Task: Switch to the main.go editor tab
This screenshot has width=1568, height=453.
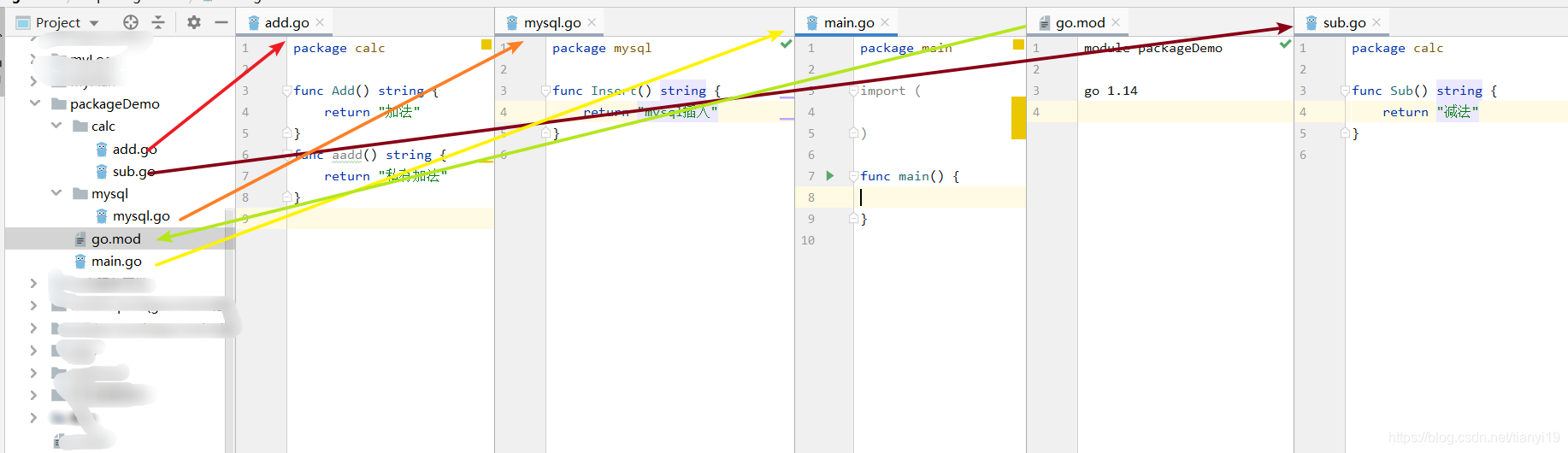Action: pyautogui.click(x=849, y=22)
